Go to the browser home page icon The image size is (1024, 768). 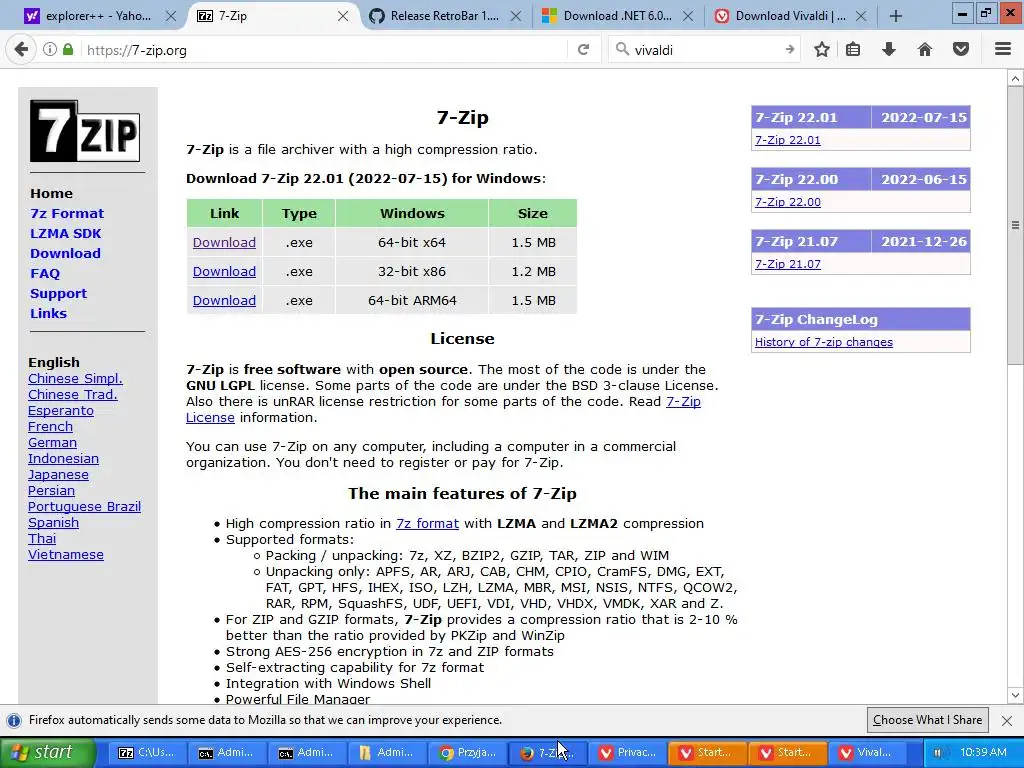[925, 49]
